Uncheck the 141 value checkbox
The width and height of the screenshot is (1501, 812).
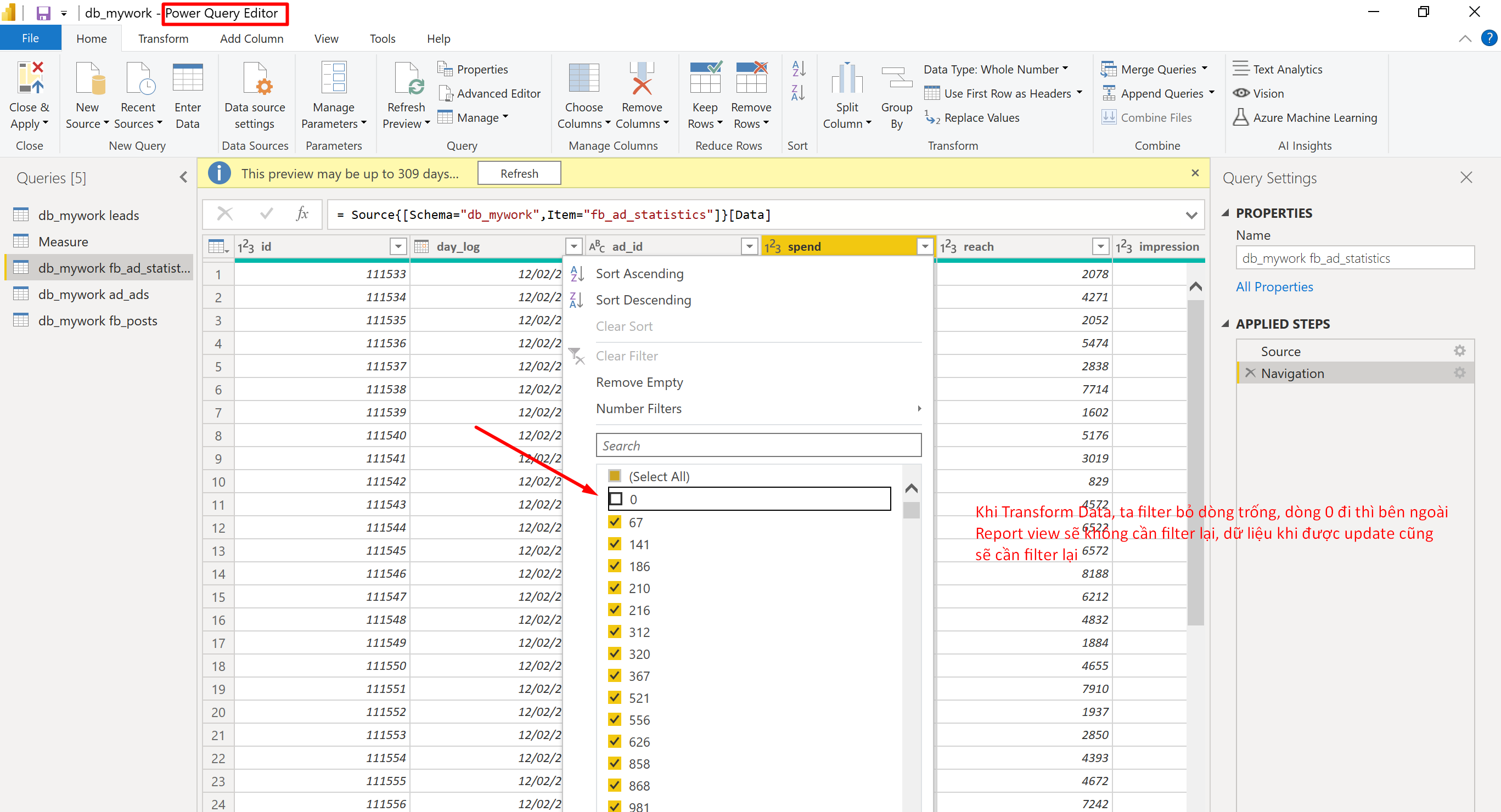click(615, 544)
